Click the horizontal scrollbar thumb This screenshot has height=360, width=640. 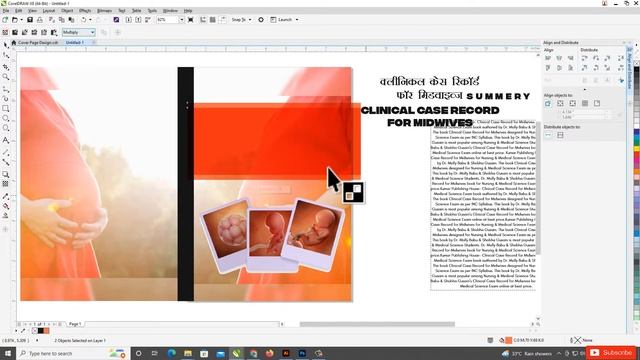pos(377,324)
